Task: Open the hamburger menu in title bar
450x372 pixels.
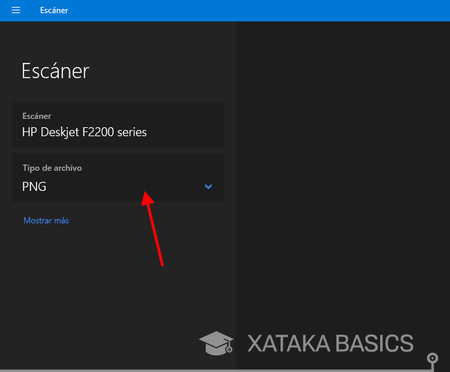Action: click(x=16, y=10)
